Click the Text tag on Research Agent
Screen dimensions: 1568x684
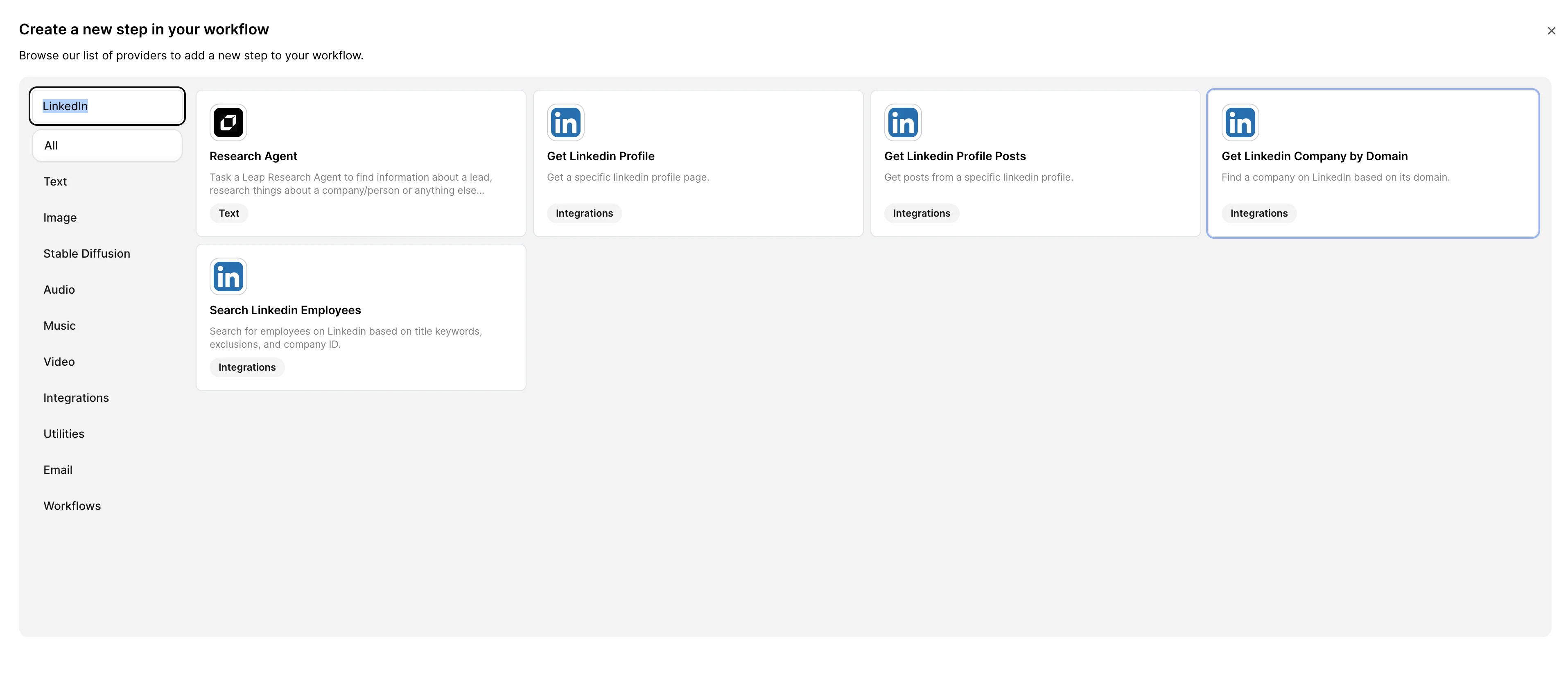tap(229, 213)
